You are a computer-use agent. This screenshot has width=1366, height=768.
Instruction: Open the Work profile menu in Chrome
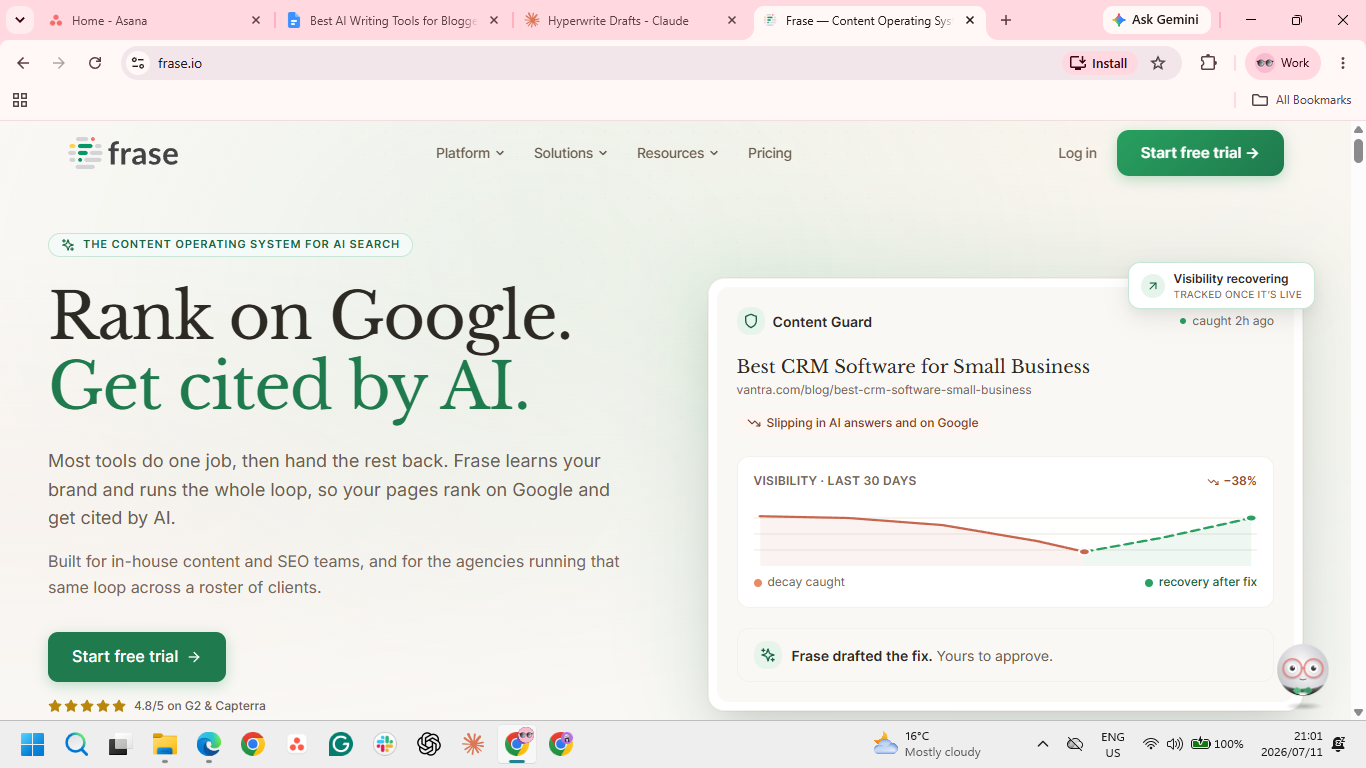pos(1283,63)
